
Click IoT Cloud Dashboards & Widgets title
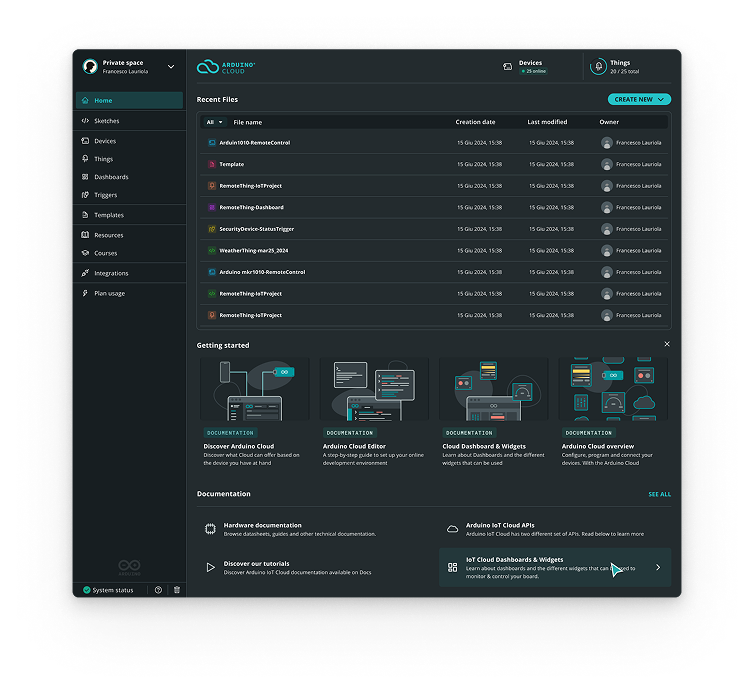[515, 560]
